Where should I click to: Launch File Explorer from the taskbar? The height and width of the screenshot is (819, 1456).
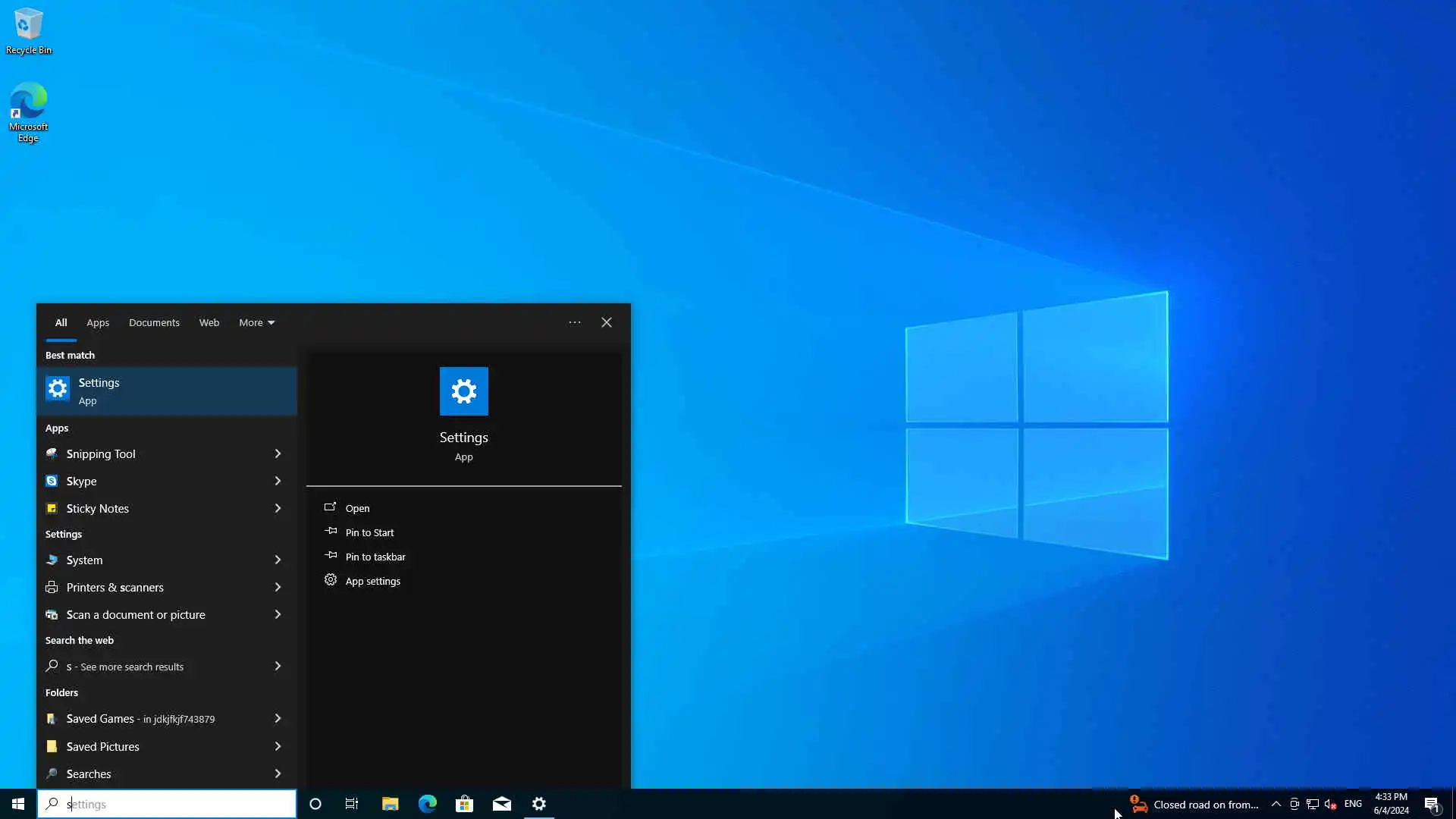(x=390, y=804)
